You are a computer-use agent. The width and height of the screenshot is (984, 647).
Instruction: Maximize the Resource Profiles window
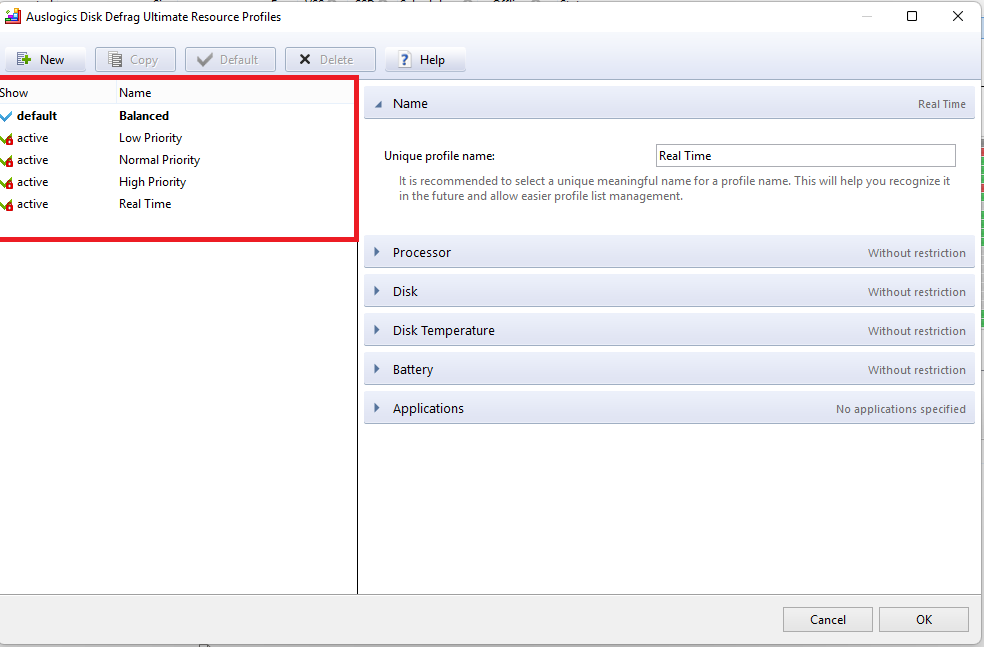coord(912,16)
